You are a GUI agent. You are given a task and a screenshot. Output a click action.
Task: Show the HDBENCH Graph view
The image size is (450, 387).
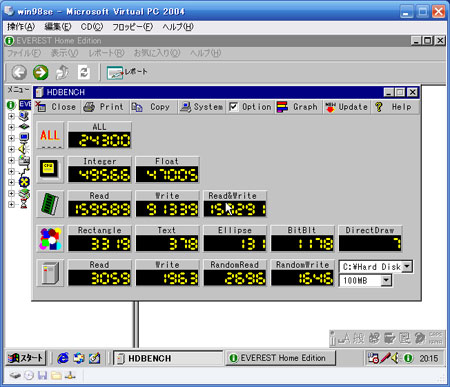pyautogui.click(x=298, y=107)
